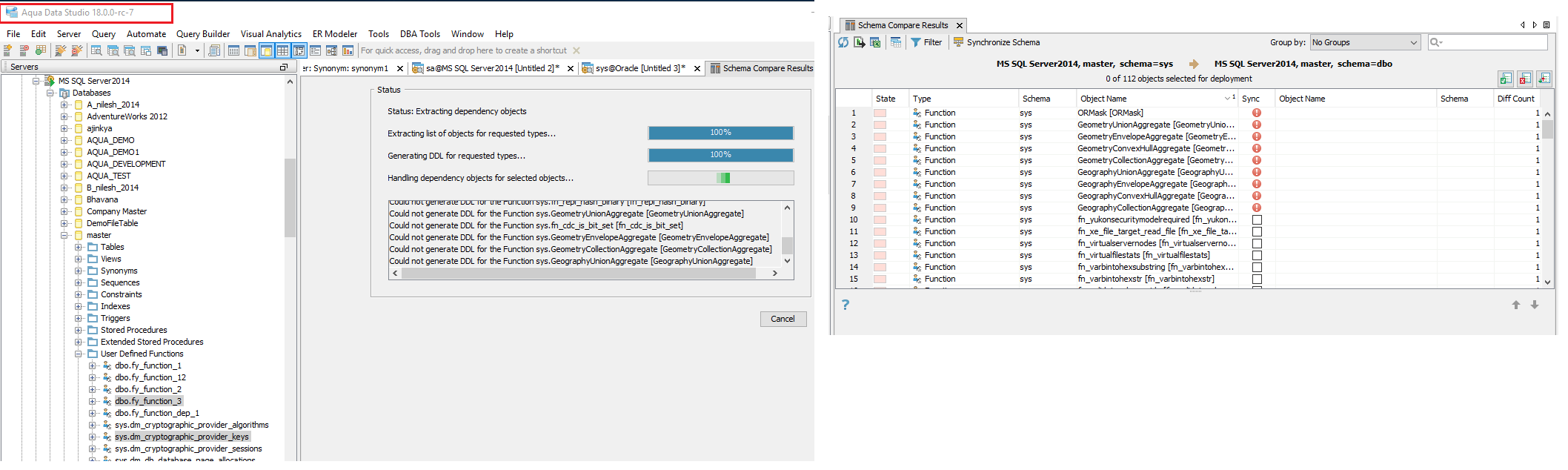The image size is (1568, 470).
Task: Select dbo.fy_function_3 in the tree
Action: point(148,401)
